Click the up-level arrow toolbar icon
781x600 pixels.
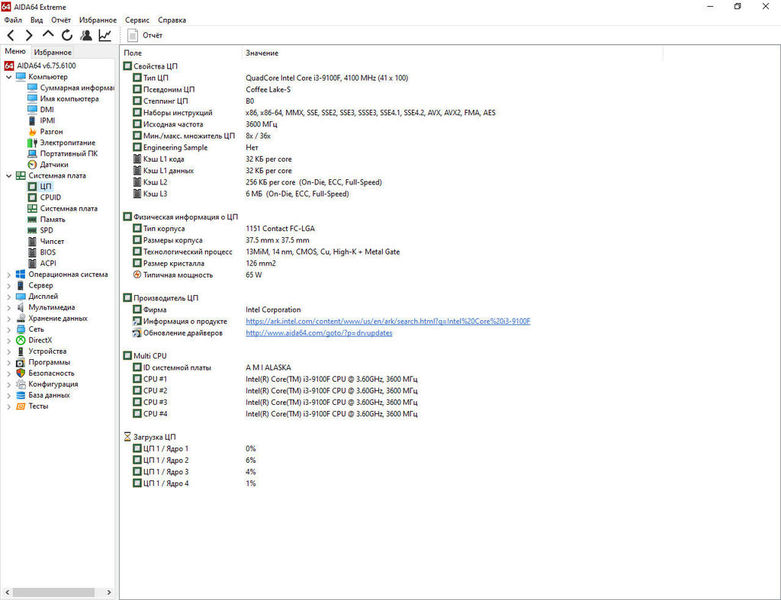(48, 34)
